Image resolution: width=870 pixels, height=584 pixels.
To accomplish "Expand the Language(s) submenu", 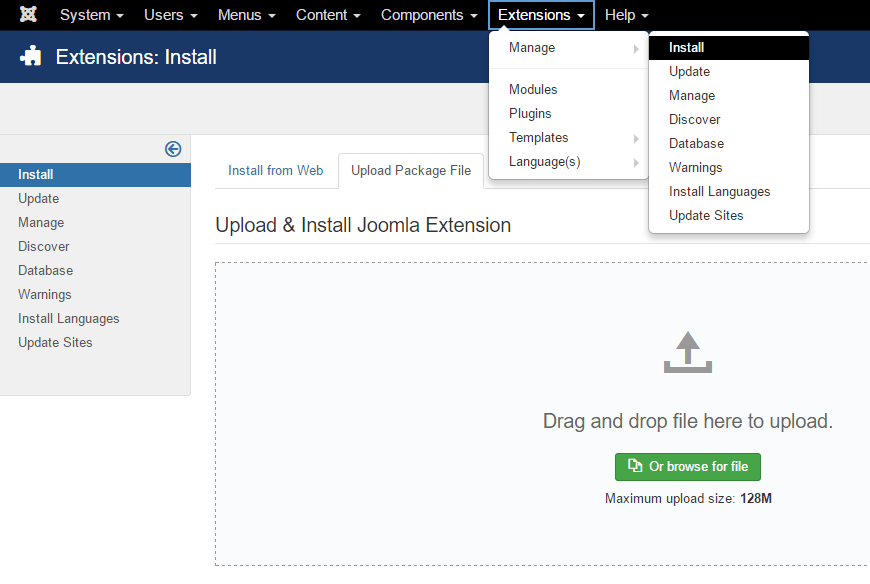I will [569, 162].
